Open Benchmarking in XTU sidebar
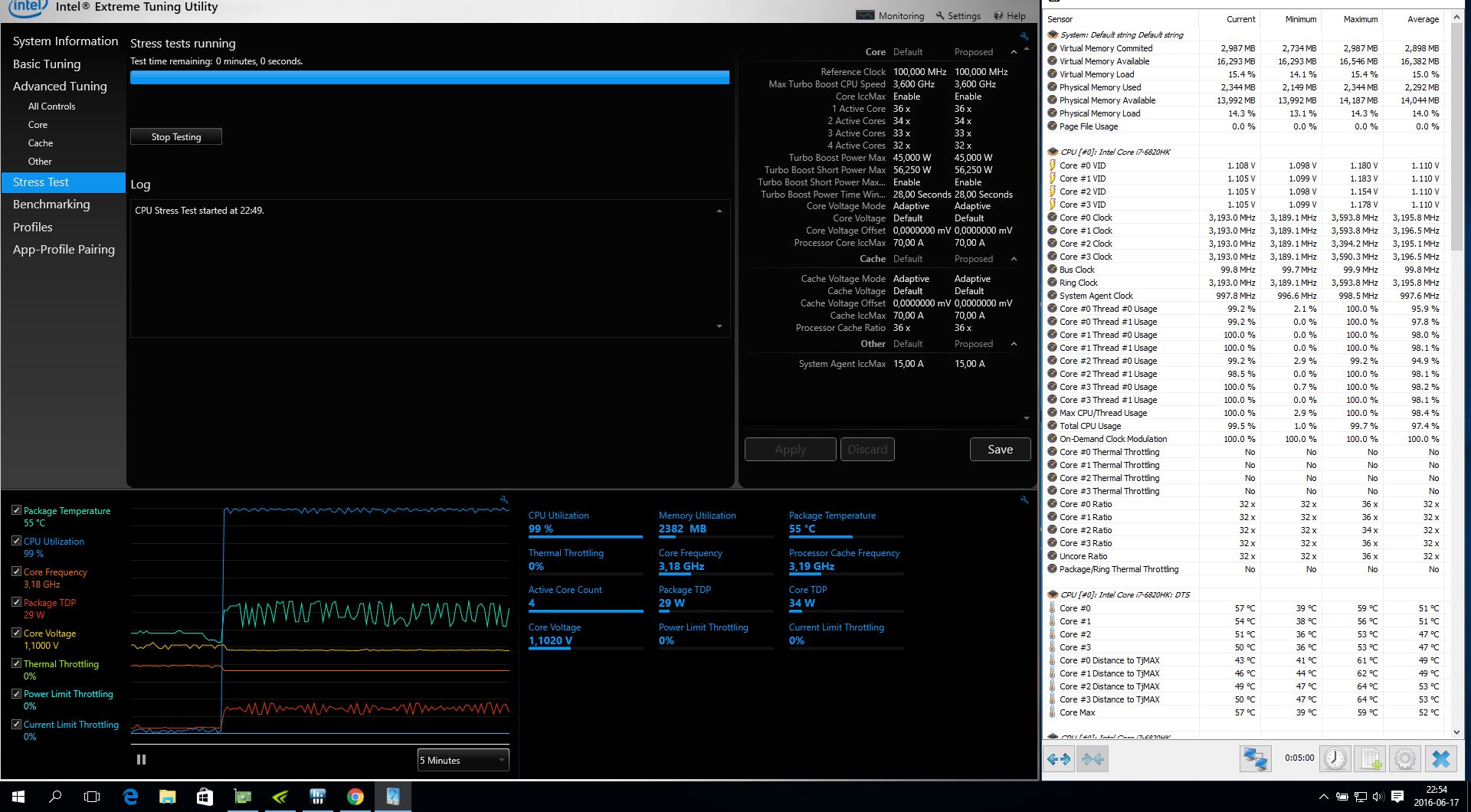Screen dimensions: 1471x812 click(51, 205)
